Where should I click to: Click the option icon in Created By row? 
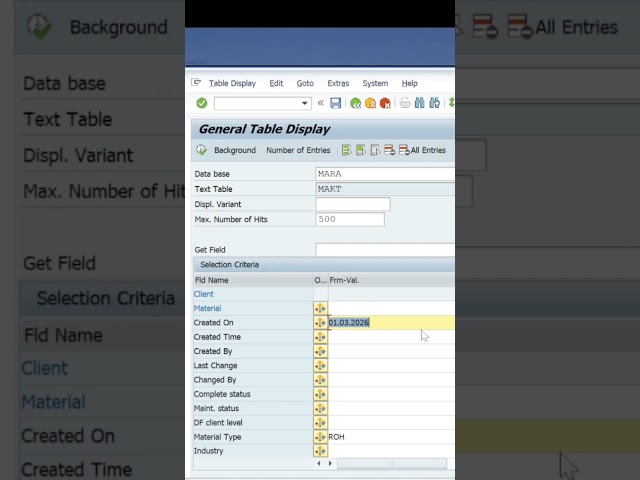click(320, 351)
